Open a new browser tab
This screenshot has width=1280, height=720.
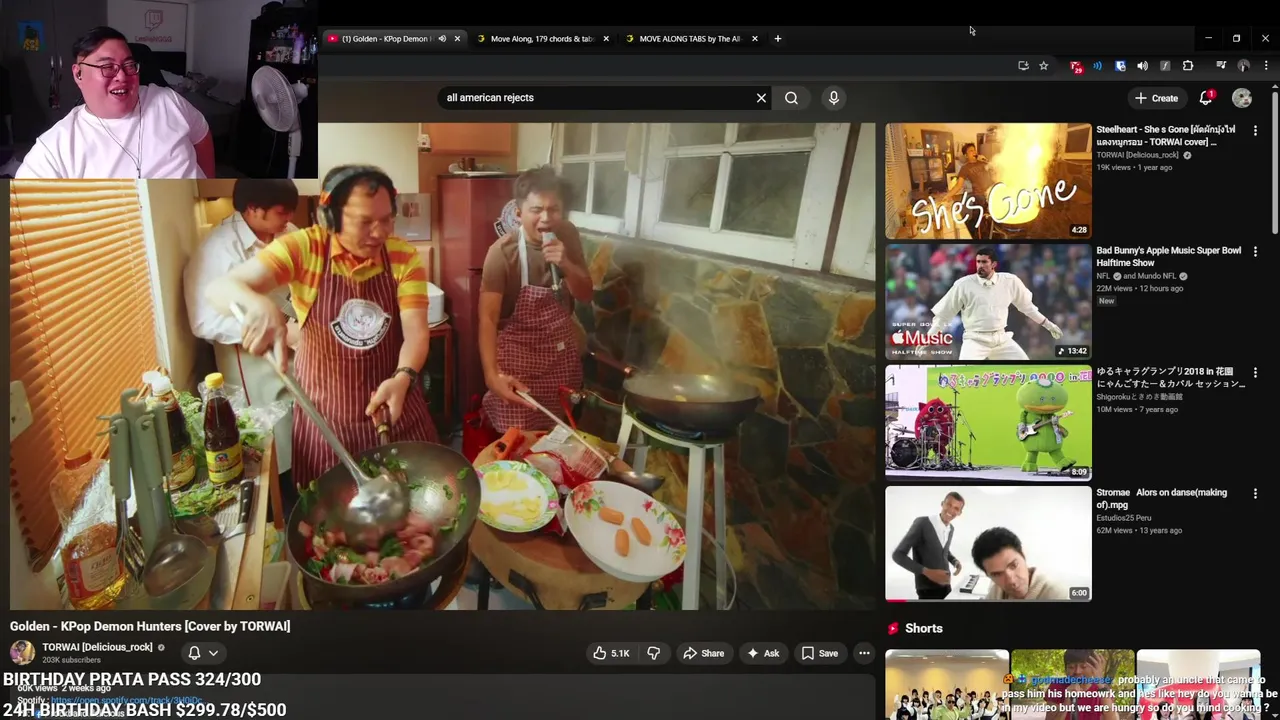(778, 39)
